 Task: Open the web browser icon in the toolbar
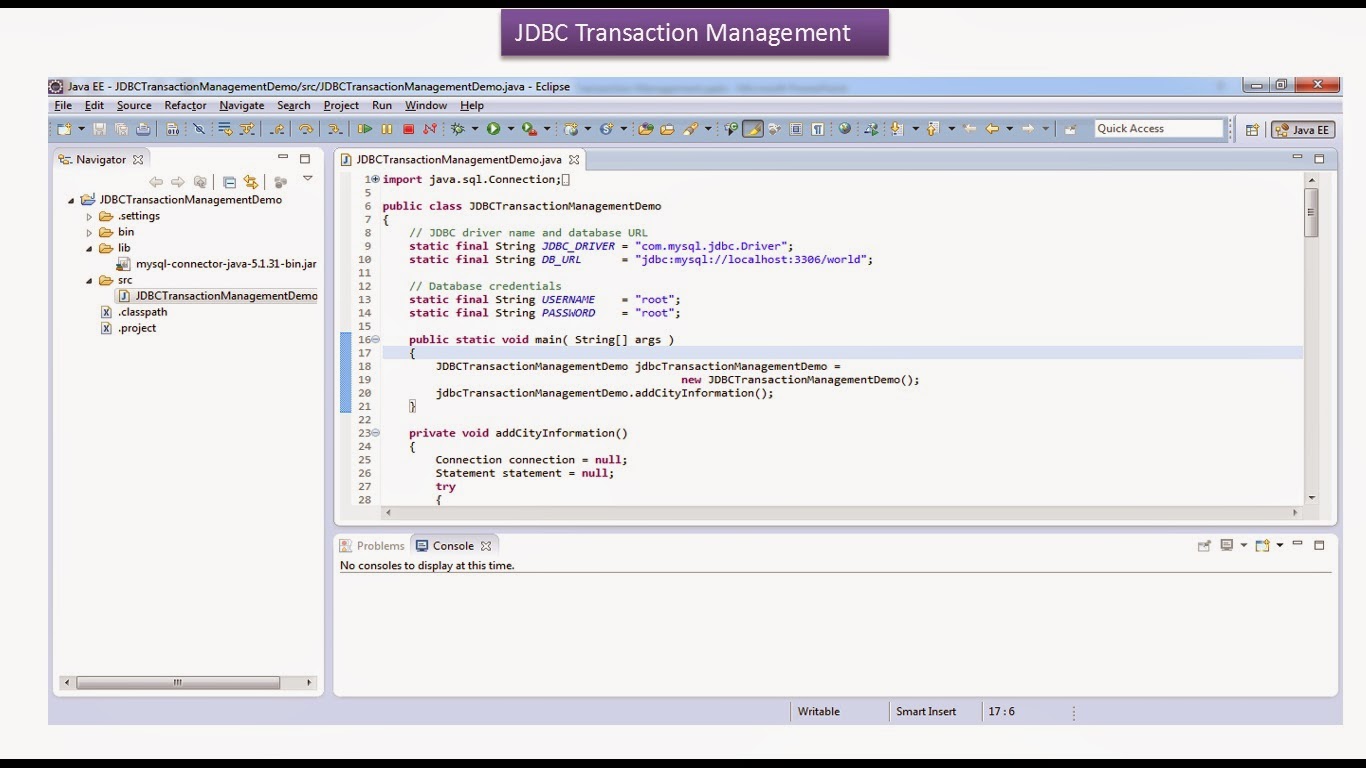coord(844,128)
